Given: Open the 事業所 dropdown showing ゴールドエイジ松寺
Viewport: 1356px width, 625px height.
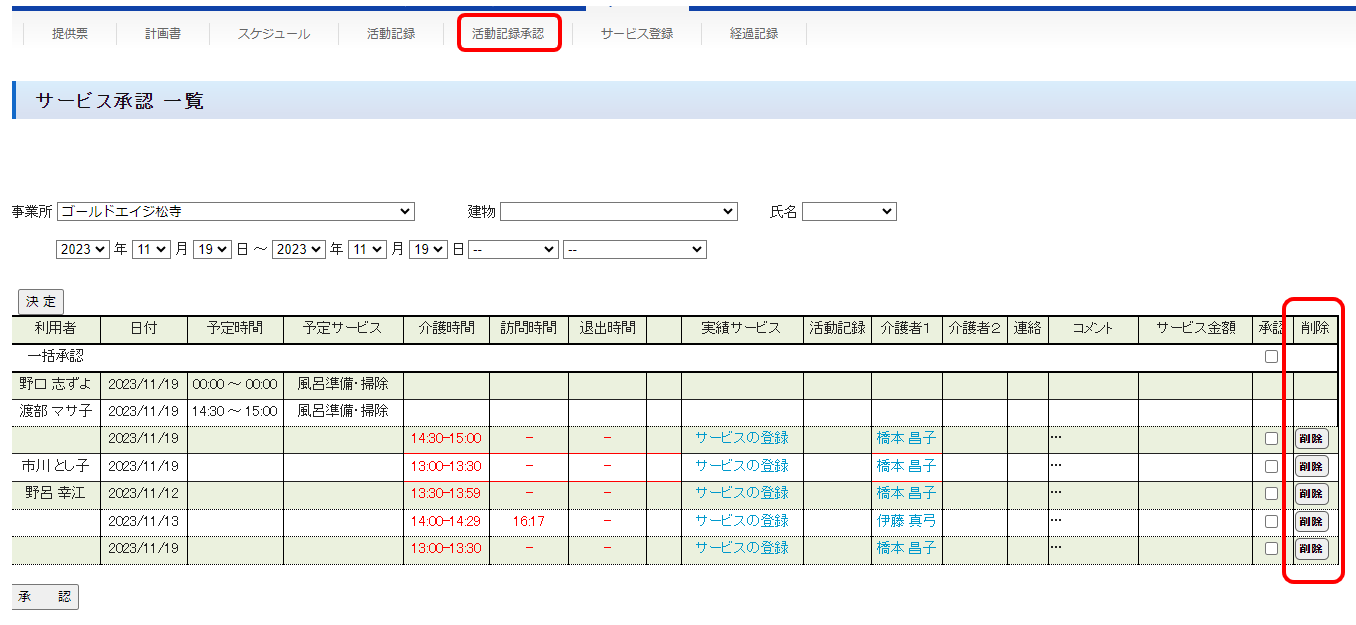Looking at the screenshot, I should click(236, 212).
